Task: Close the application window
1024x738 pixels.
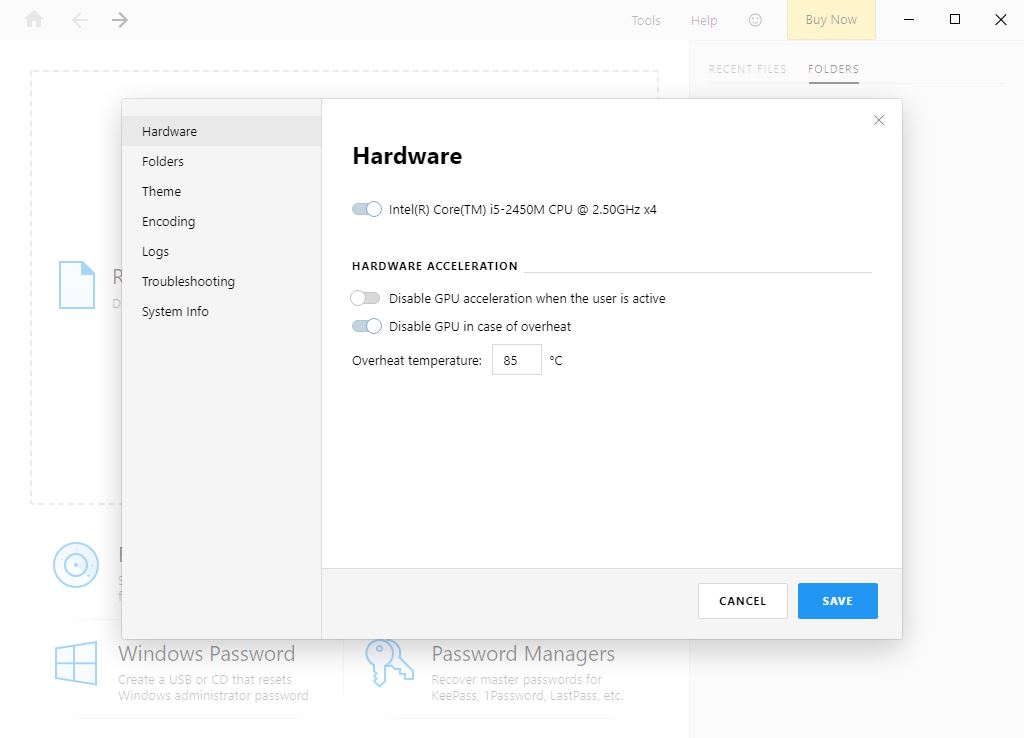Action: click(1000, 20)
